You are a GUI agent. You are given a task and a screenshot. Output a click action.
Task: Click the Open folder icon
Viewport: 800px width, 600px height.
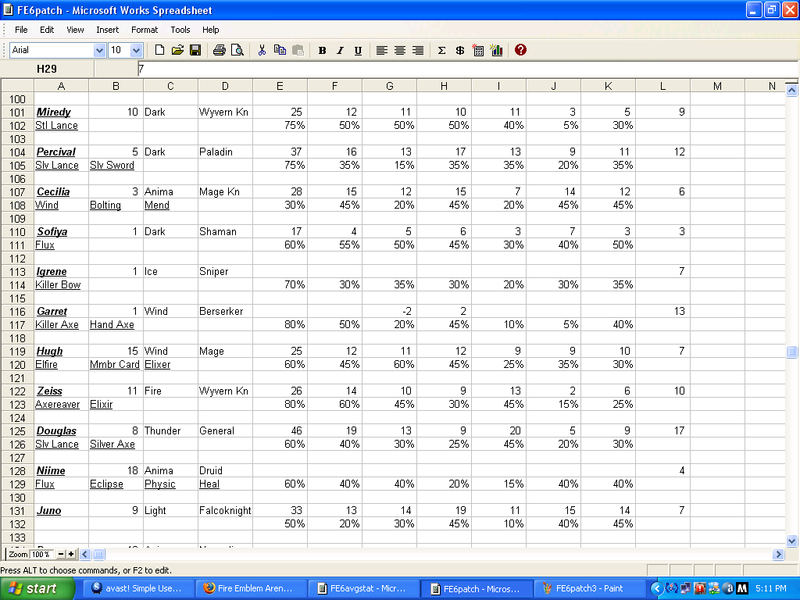177,50
